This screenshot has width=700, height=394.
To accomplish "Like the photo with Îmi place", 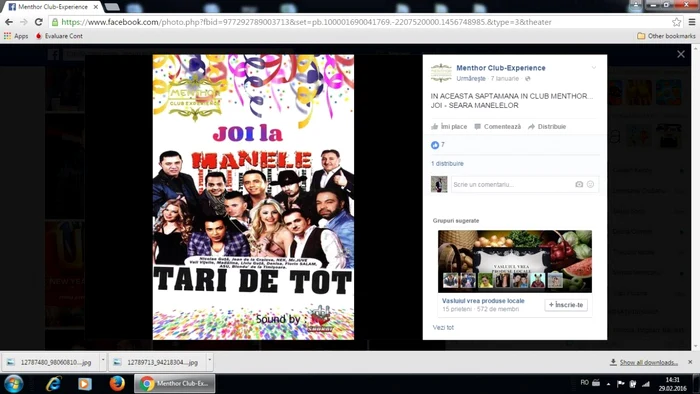I will tap(449, 127).
